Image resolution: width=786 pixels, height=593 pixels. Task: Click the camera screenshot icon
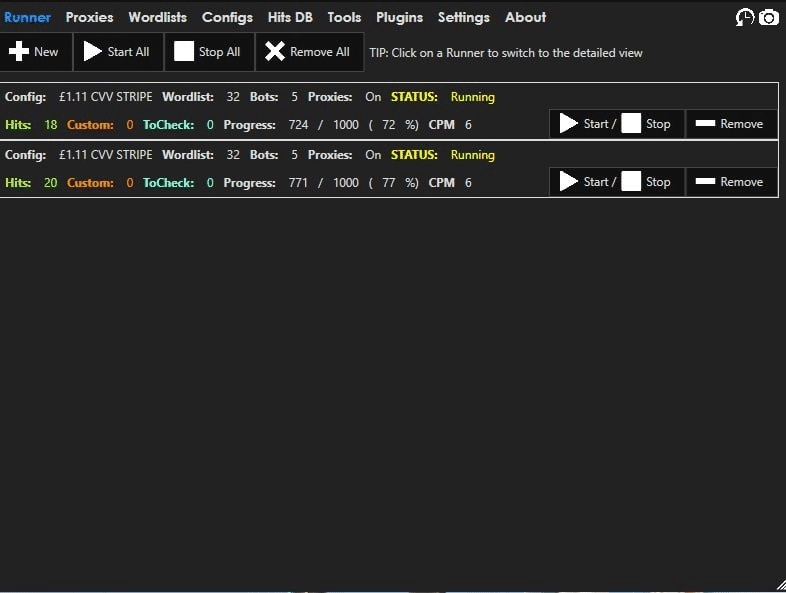[x=768, y=18]
